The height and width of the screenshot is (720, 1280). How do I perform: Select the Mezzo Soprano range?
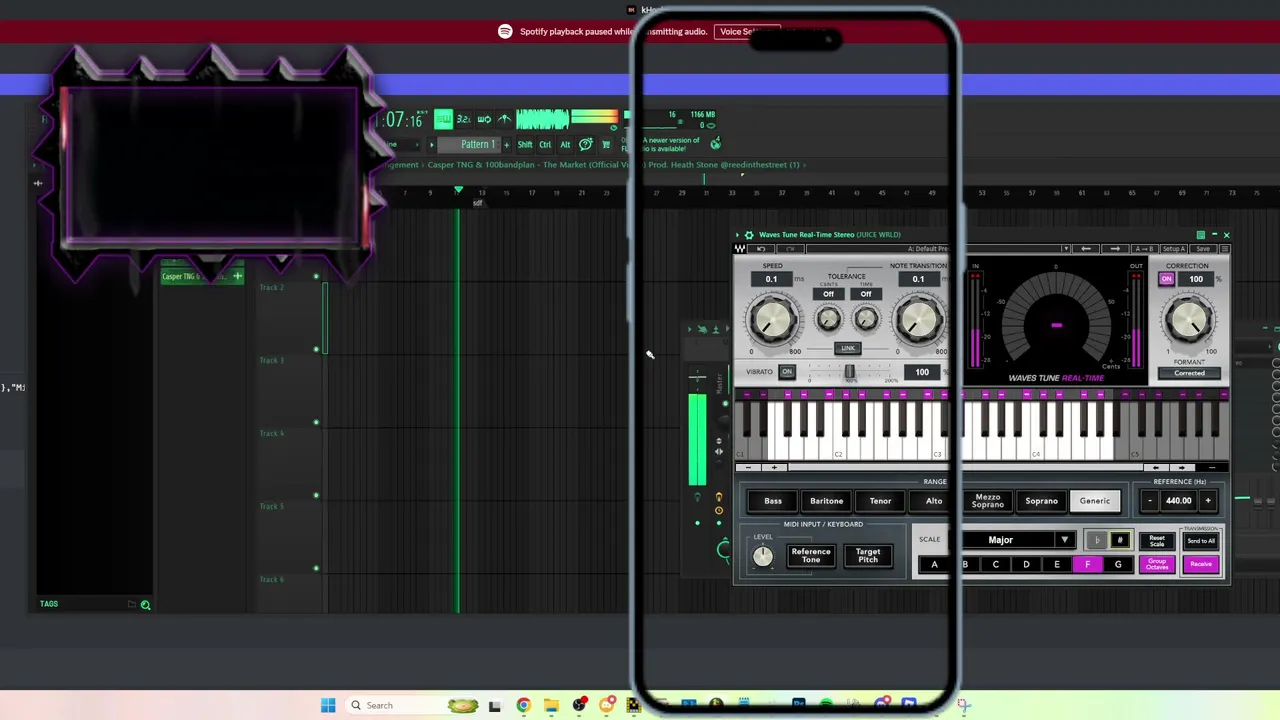coord(987,501)
